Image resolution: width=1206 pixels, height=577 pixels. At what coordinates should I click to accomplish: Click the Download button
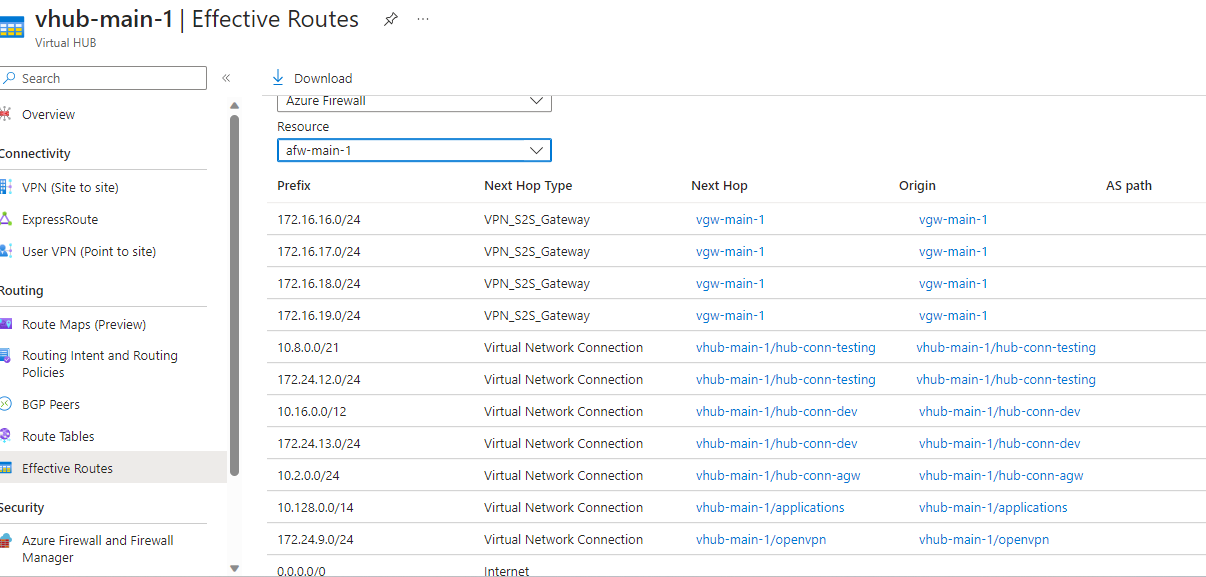[x=312, y=78]
